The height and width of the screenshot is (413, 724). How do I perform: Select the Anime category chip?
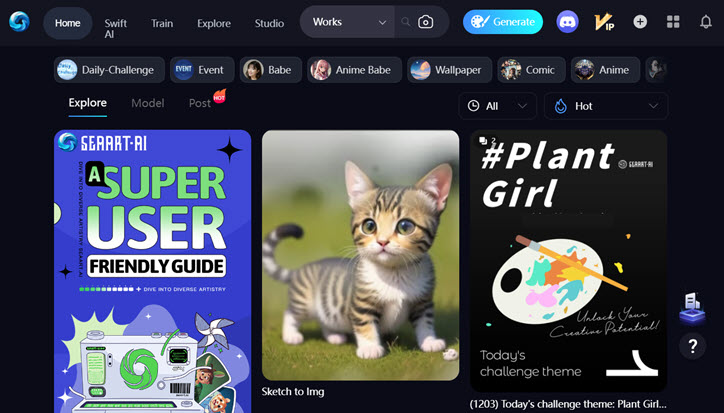tap(605, 70)
